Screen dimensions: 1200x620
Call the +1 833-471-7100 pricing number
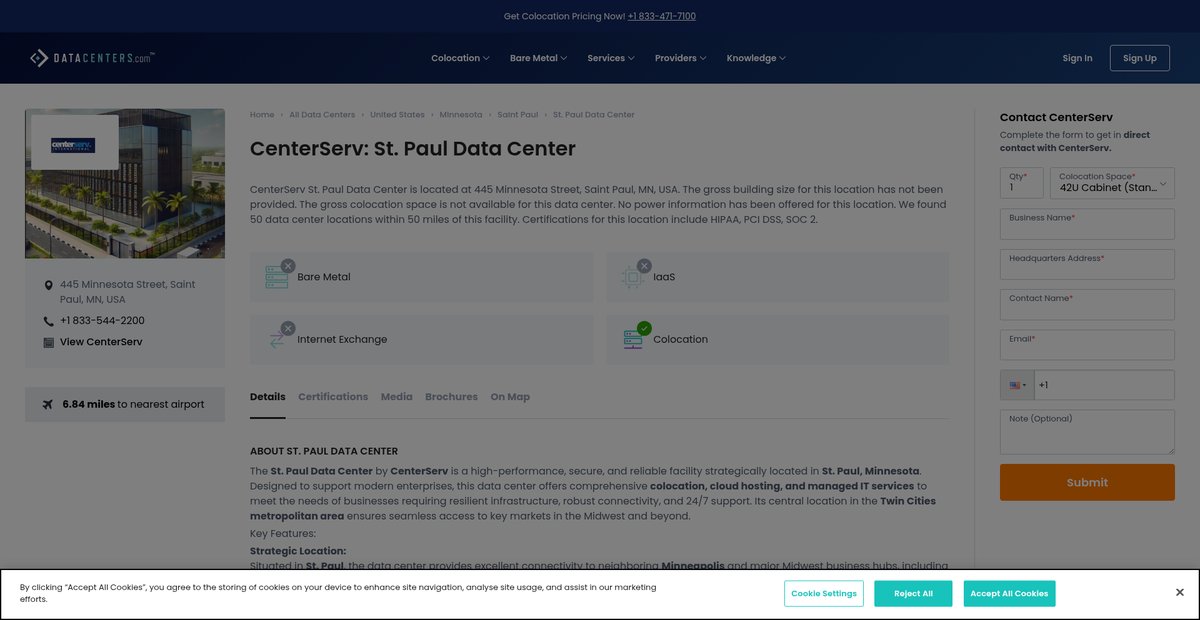click(662, 16)
